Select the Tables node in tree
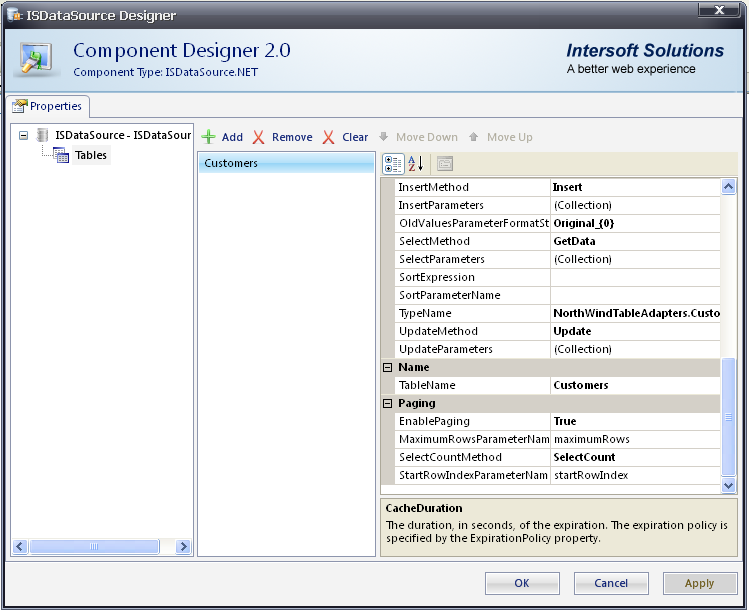The image size is (749, 612). [x=90, y=155]
